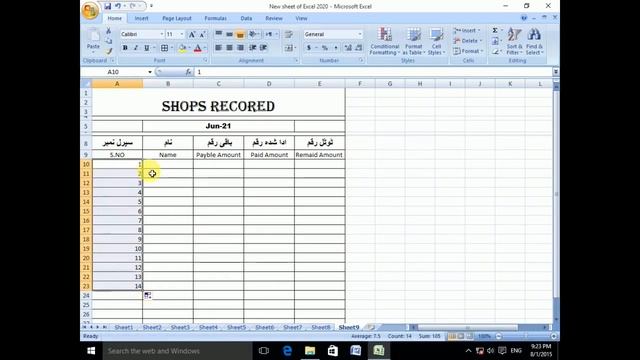Click the Decrease Decimal icon
Image resolution: width=640 pixels, height=360 pixels.
click(x=359, y=48)
